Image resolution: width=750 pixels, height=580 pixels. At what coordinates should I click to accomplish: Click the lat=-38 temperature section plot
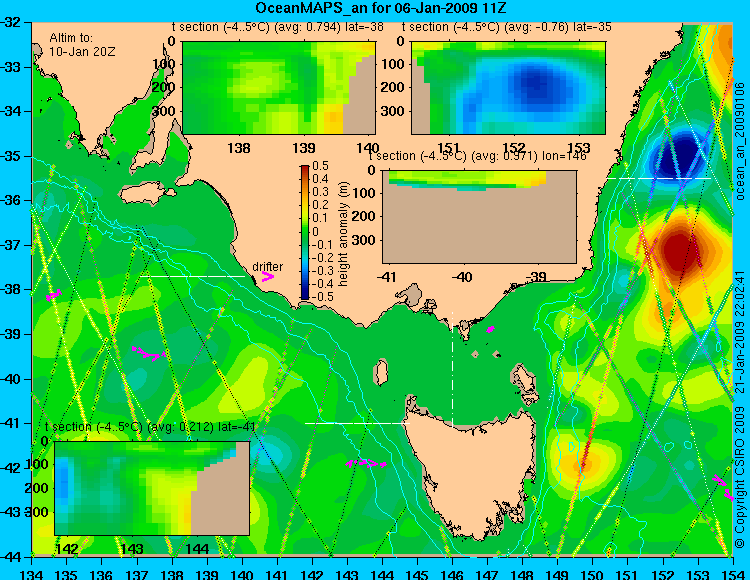[x=279, y=88]
